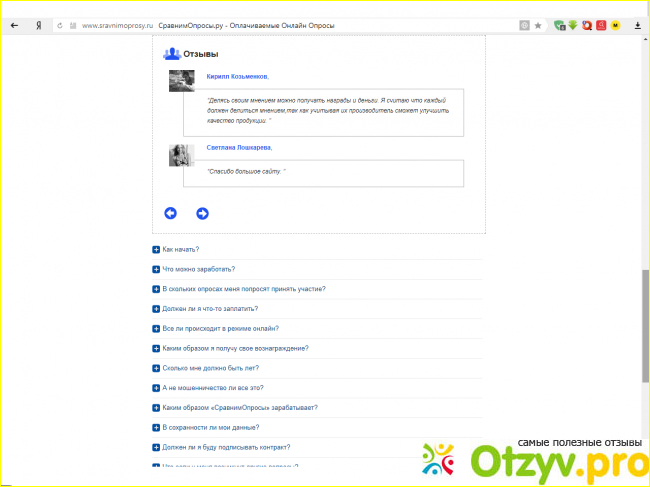Click reviewer name Кирилл Козьменков
Screen dimensions: 650x487
[x=237, y=76]
